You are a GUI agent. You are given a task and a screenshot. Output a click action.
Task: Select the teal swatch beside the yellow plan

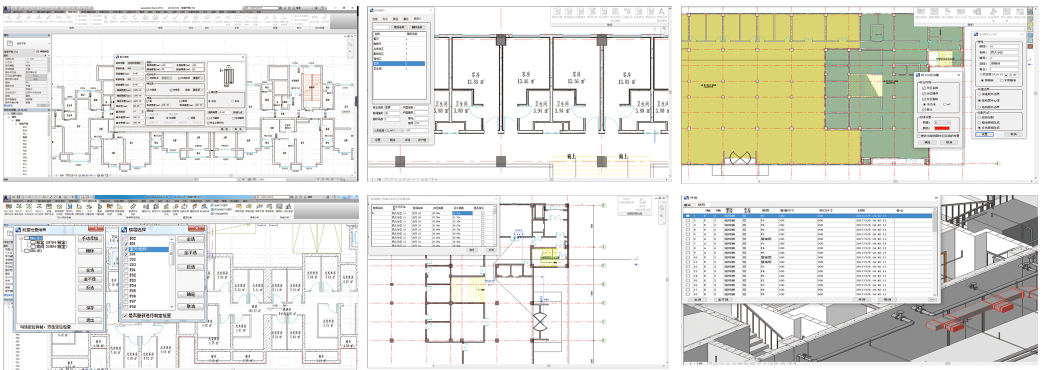pyautogui.click(x=1031, y=41)
